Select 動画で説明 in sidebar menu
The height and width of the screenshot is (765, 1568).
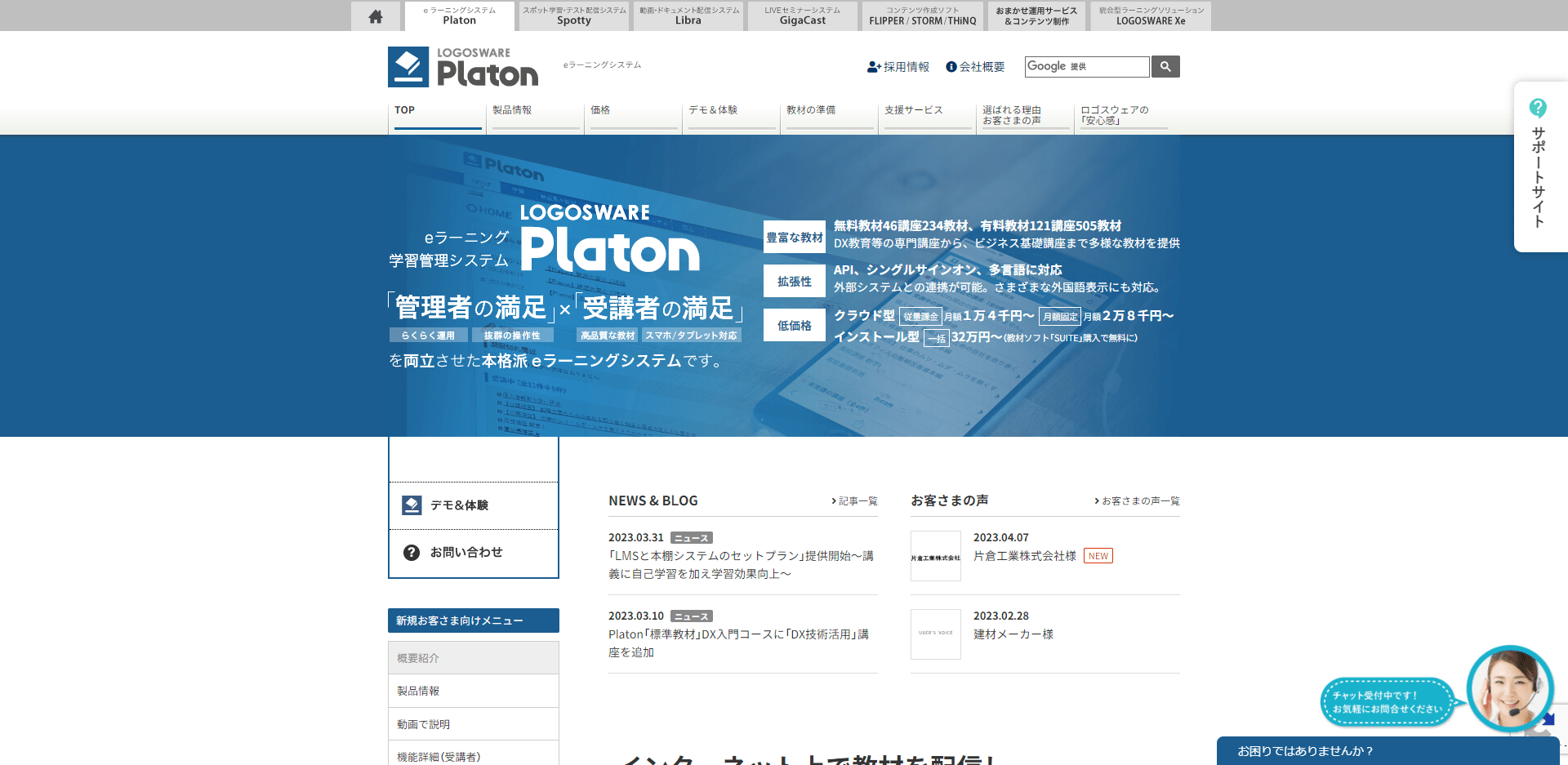pyautogui.click(x=474, y=724)
